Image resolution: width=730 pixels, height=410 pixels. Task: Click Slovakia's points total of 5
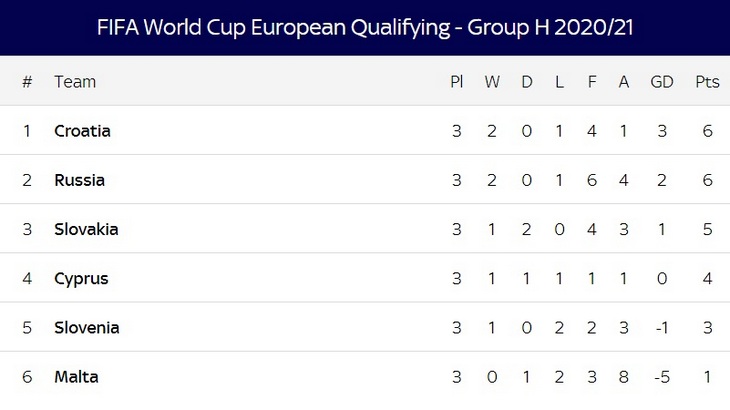pos(707,229)
